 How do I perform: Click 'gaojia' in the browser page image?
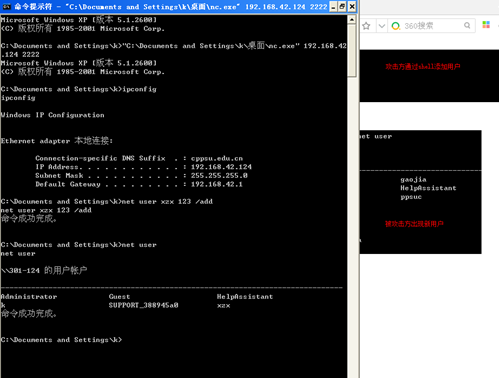[413, 180]
